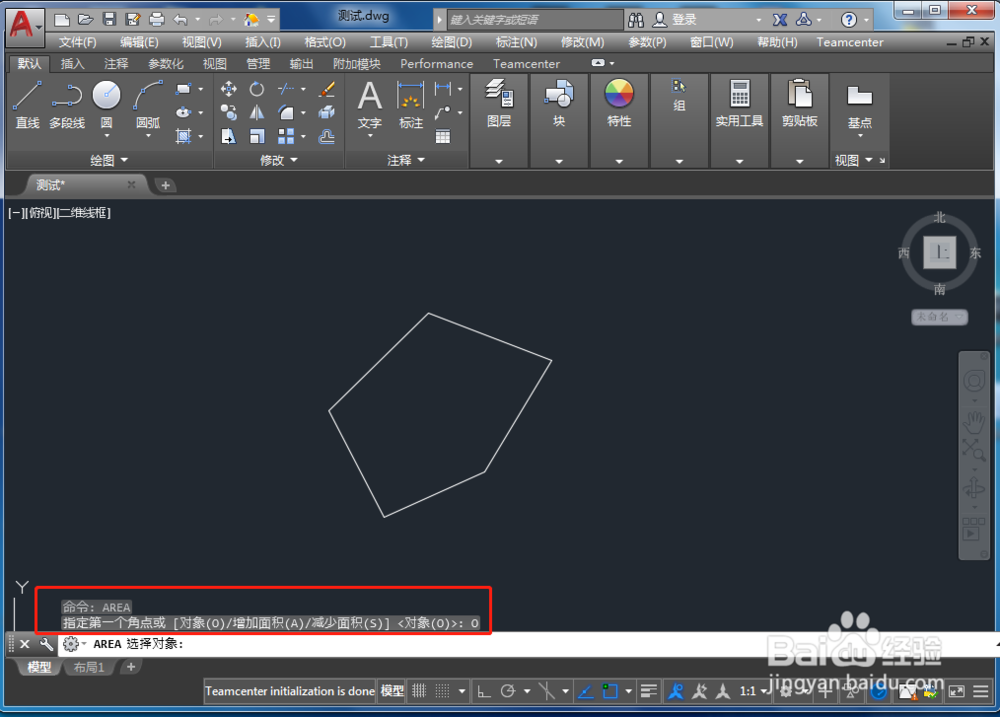Viewport: 1000px width, 717px height.
Task: Select the 圆 (Circle) tool
Action: (107, 102)
